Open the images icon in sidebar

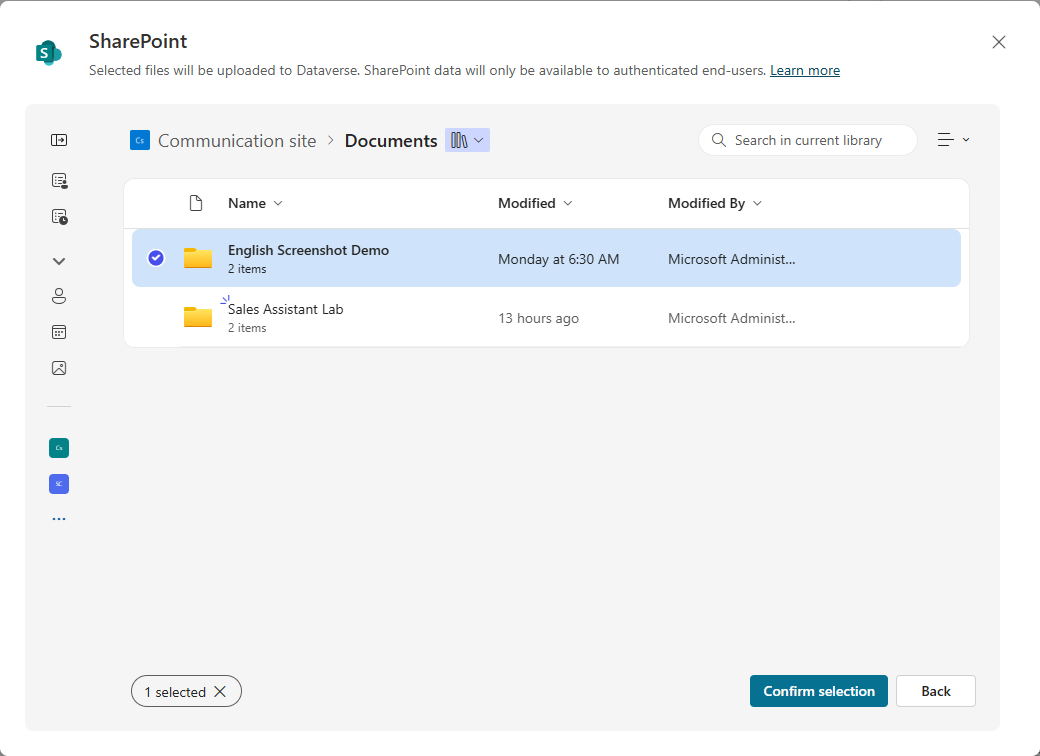coord(59,368)
